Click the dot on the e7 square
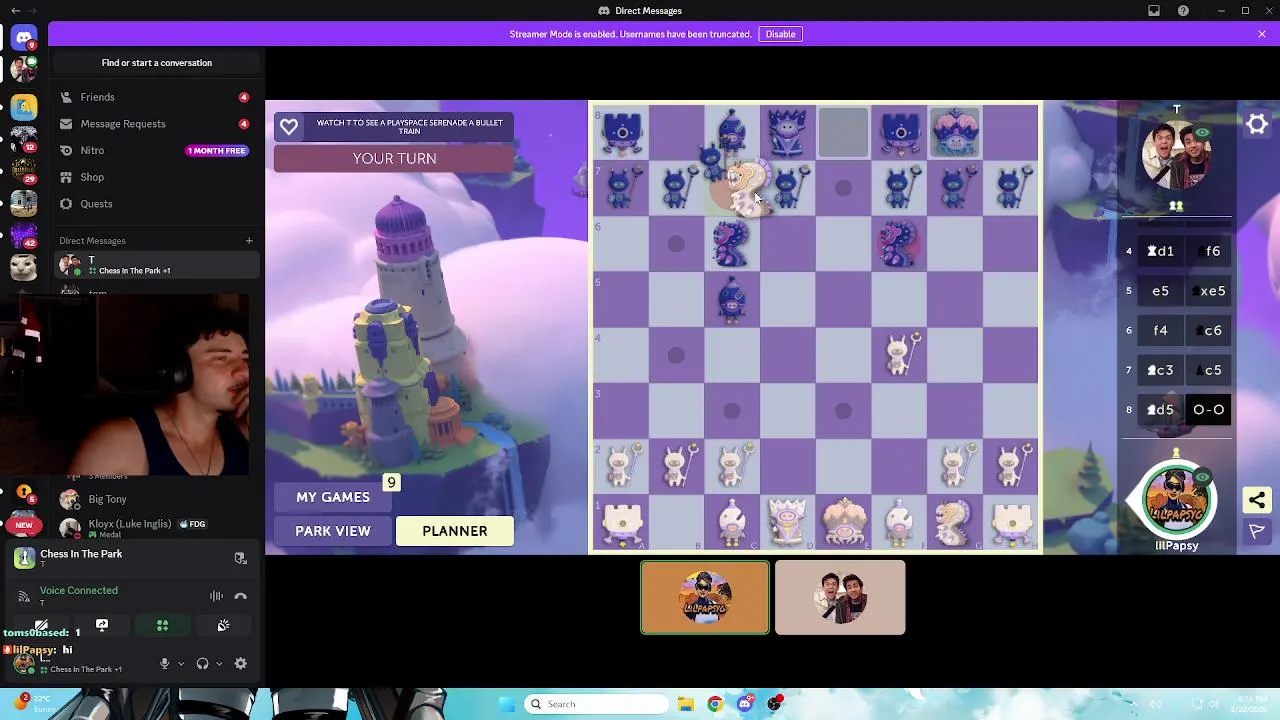 pyautogui.click(x=843, y=188)
